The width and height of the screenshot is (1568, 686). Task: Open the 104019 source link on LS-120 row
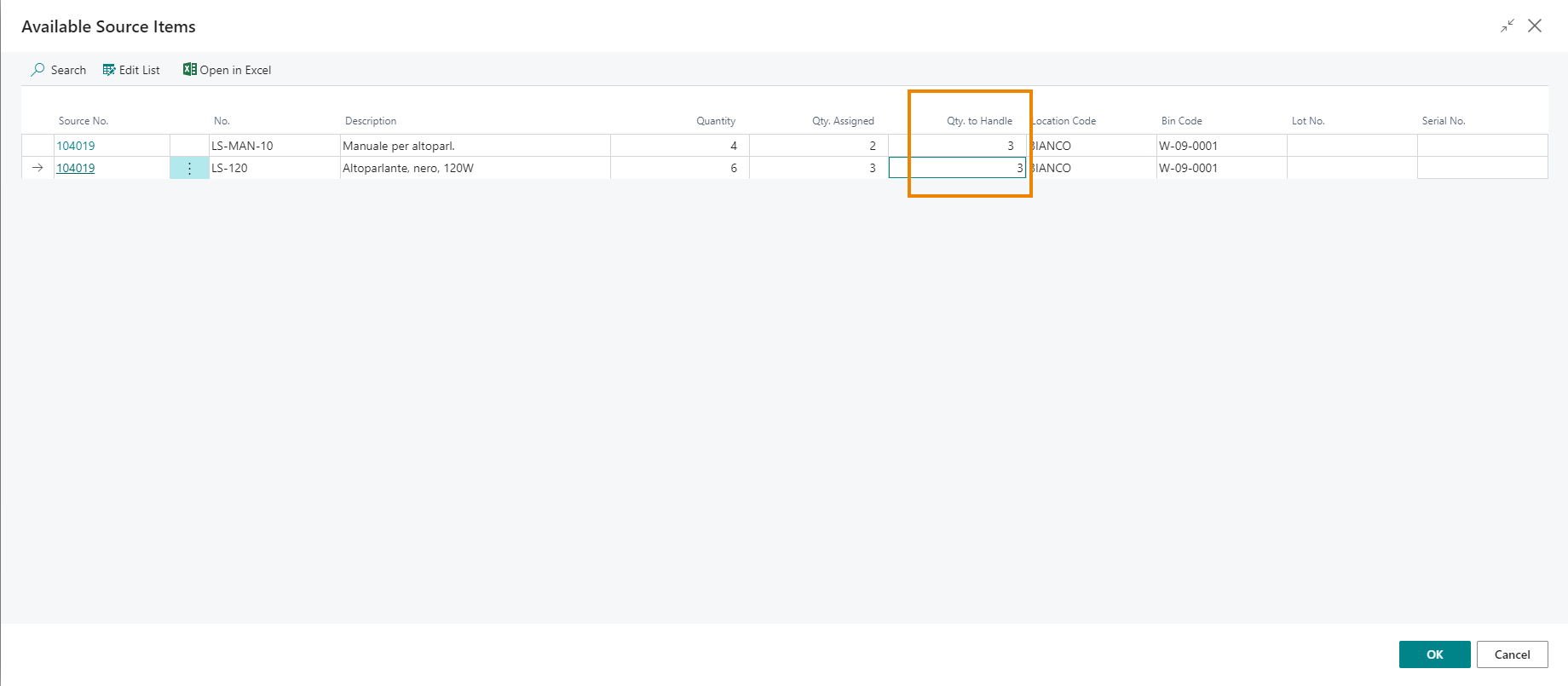point(75,168)
